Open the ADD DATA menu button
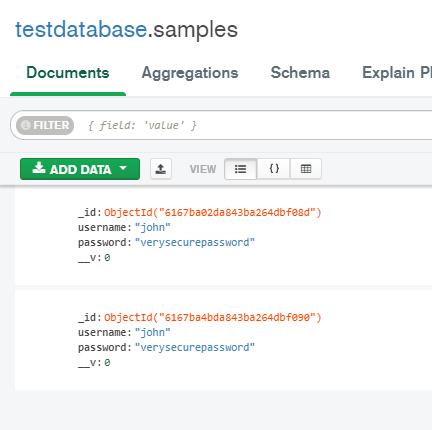 80,169
